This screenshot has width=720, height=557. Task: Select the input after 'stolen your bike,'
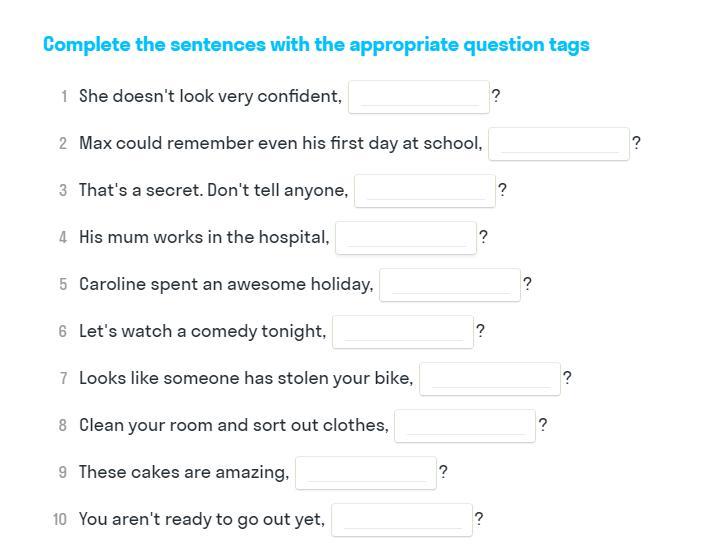pyautogui.click(x=490, y=379)
